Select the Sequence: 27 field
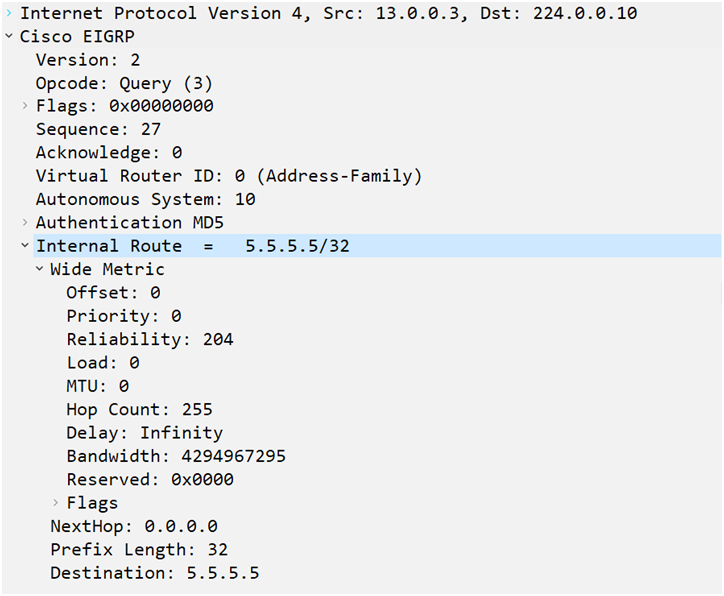This screenshot has height=596, width=724. (98, 129)
